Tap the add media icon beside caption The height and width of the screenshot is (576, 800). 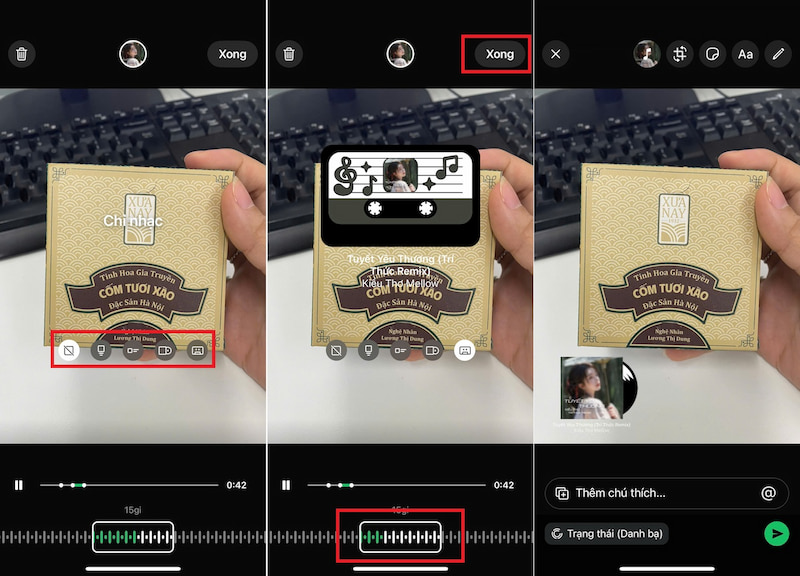(562, 493)
